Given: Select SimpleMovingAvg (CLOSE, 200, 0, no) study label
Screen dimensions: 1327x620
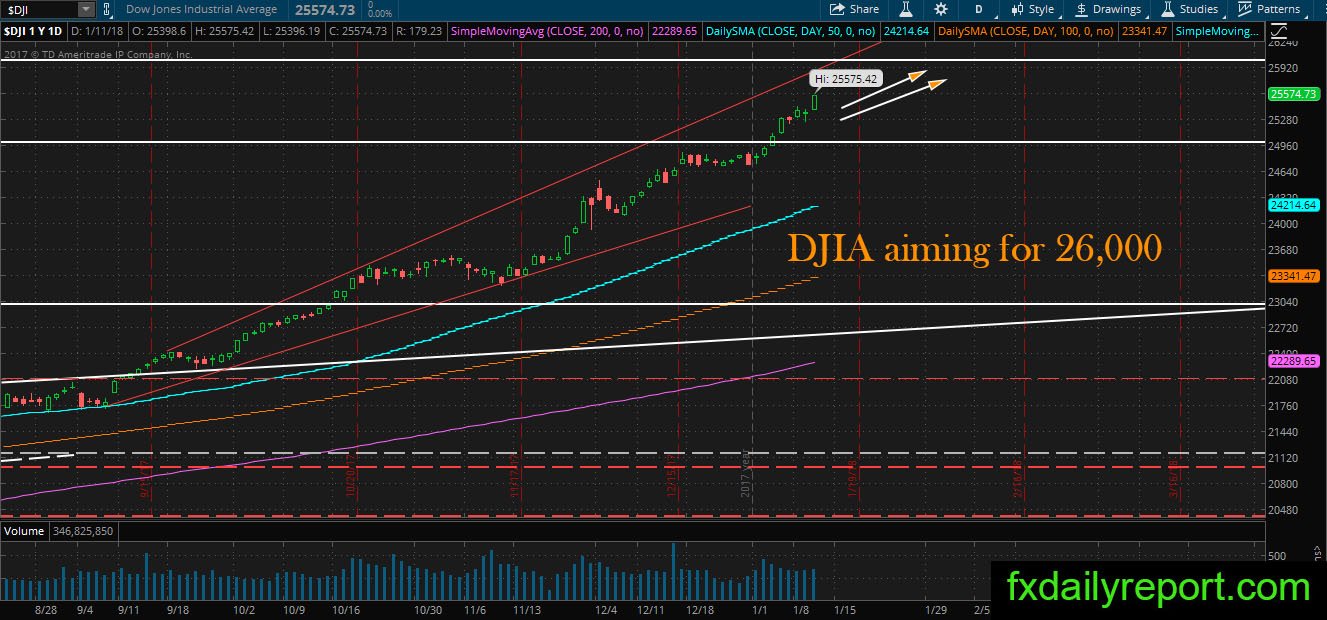Looking at the screenshot, I should click(x=546, y=32).
